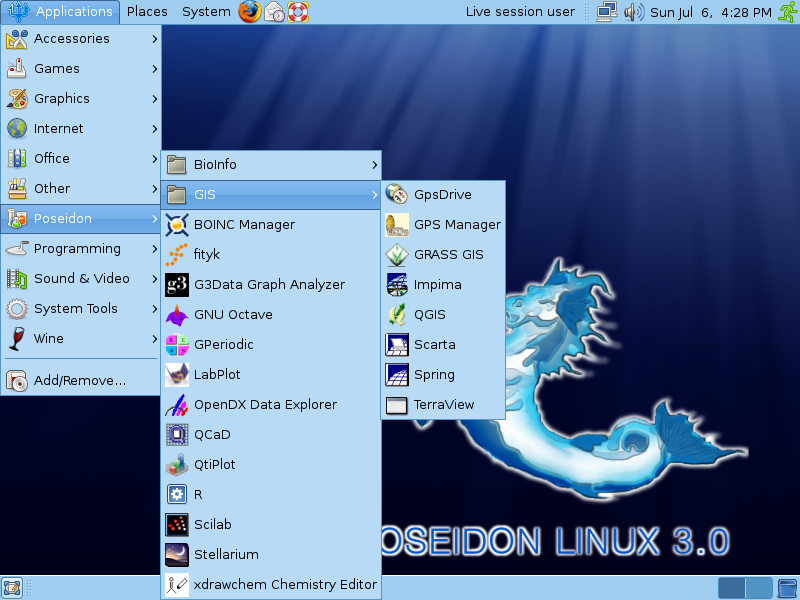Open the Places menu
The image size is (800, 600).
coord(147,12)
